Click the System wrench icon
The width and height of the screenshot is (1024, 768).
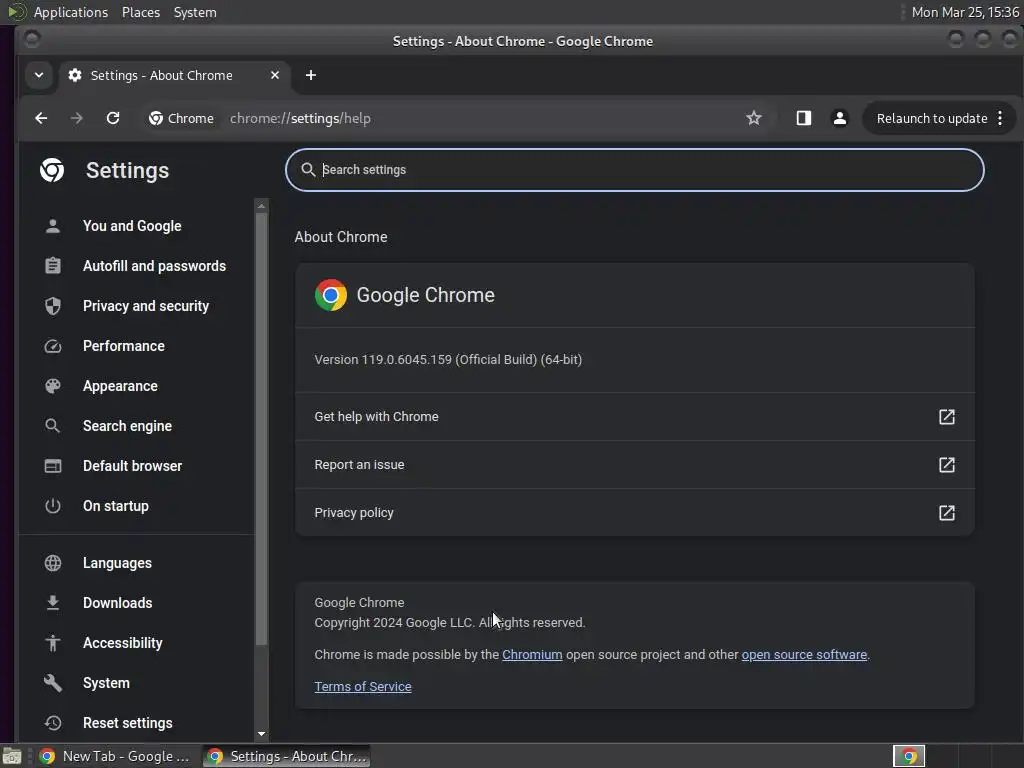click(53, 683)
